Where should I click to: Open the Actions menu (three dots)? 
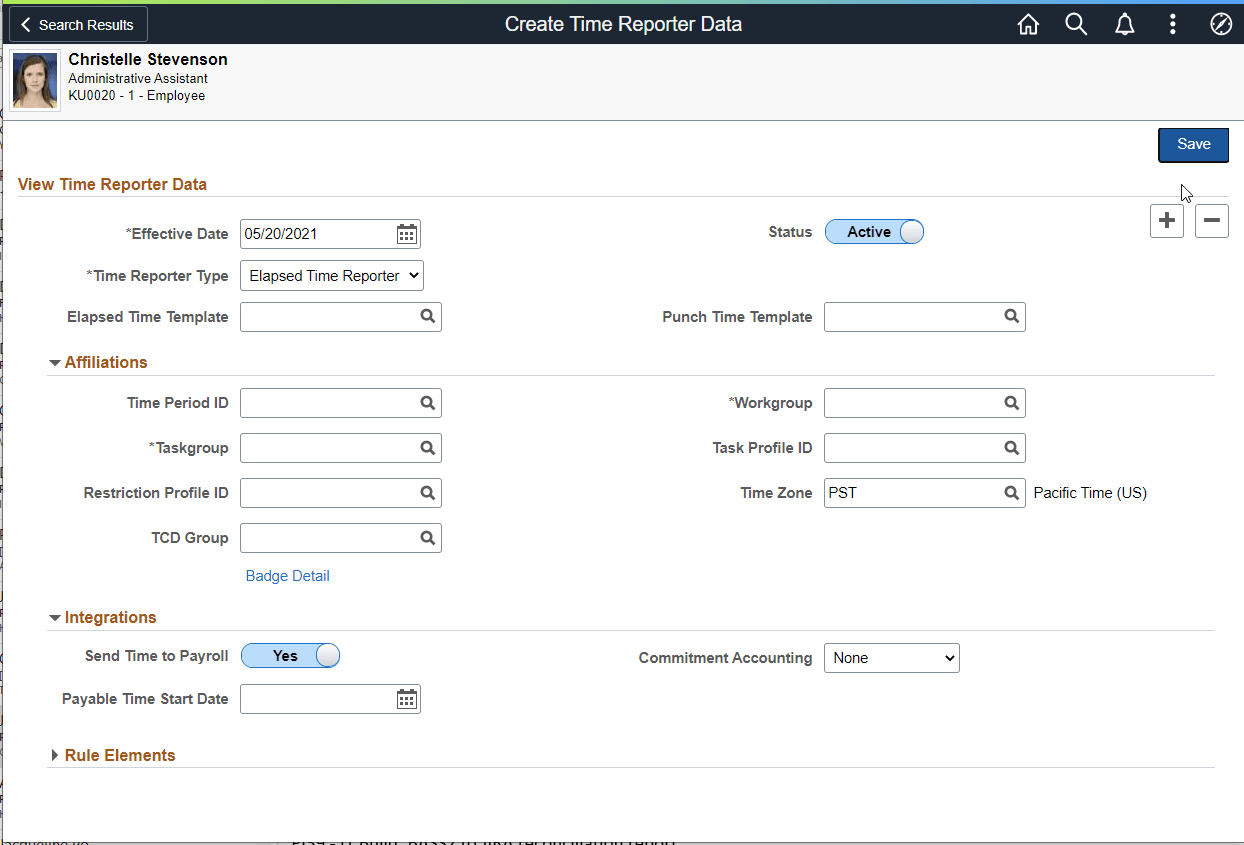pos(1172,23)
